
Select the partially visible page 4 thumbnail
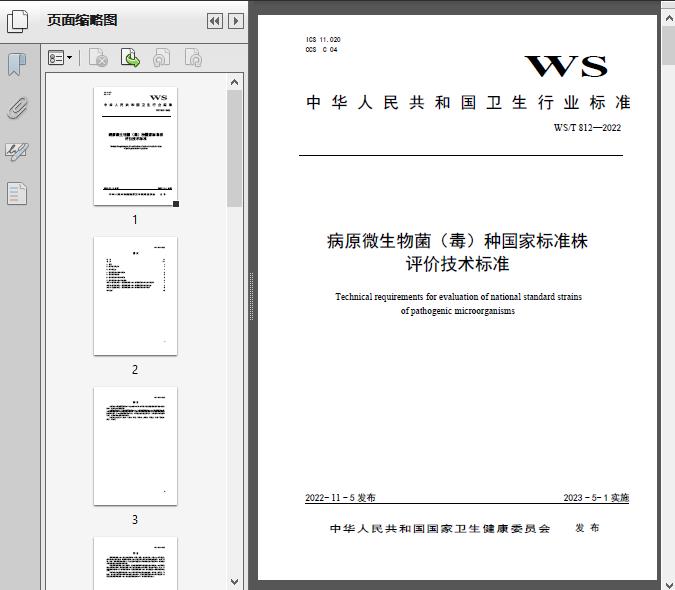[x=135, y=563]
